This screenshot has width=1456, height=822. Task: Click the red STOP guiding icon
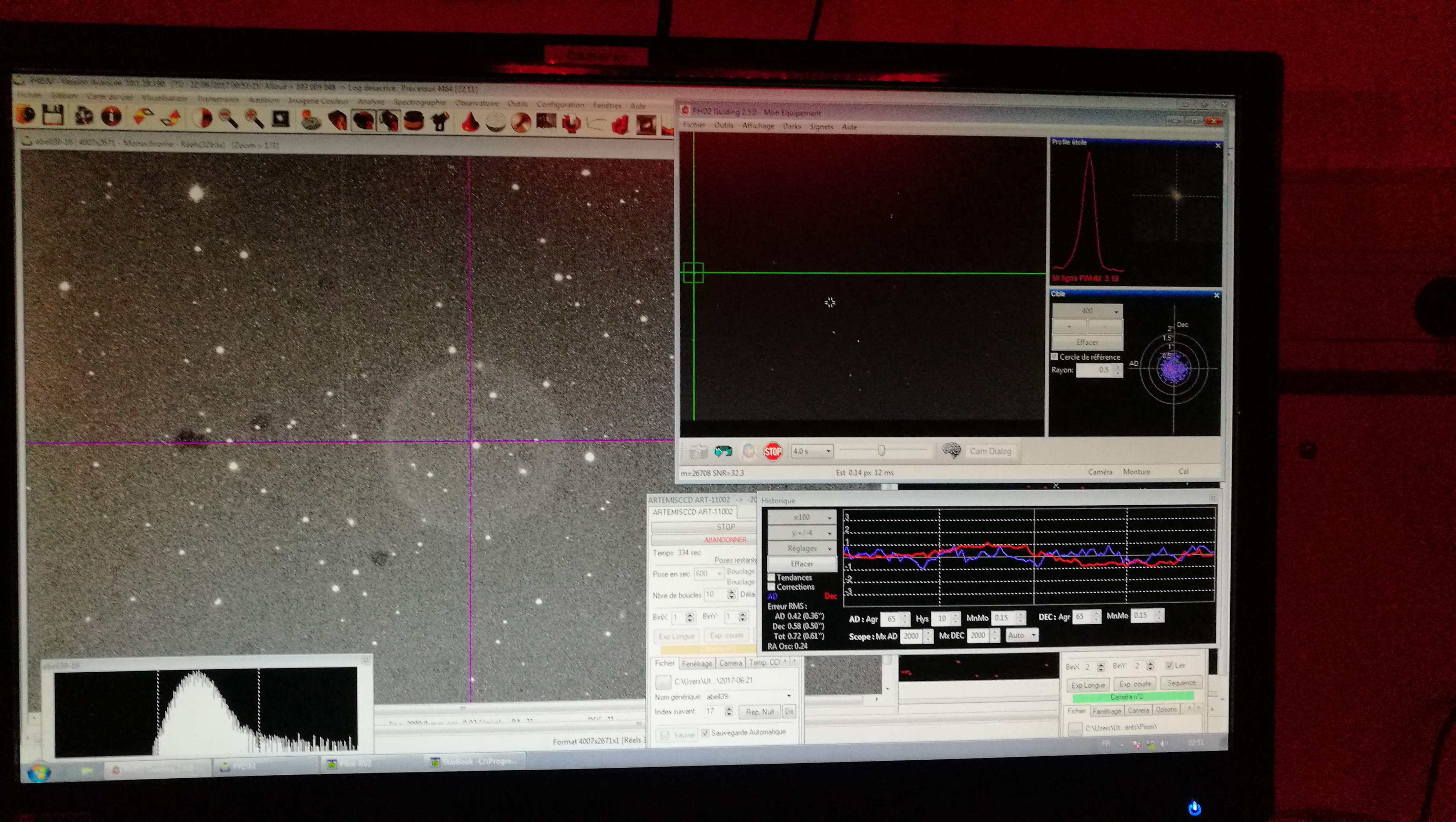773,451
